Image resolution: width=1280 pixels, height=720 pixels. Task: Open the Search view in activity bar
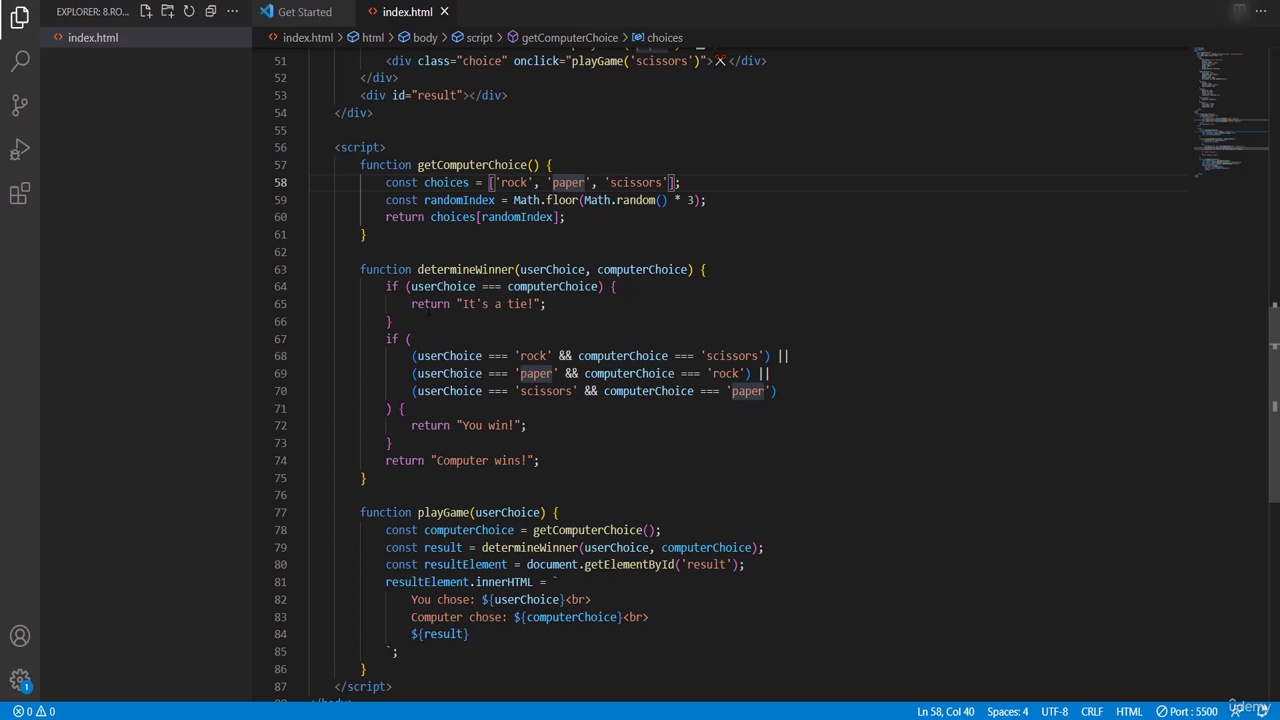point(20,61)
